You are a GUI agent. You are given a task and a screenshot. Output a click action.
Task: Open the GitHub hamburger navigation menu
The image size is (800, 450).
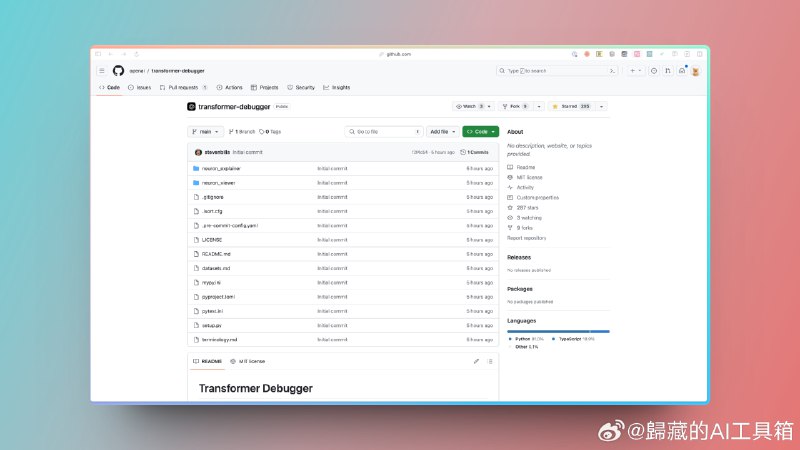(x=102, y=71)
